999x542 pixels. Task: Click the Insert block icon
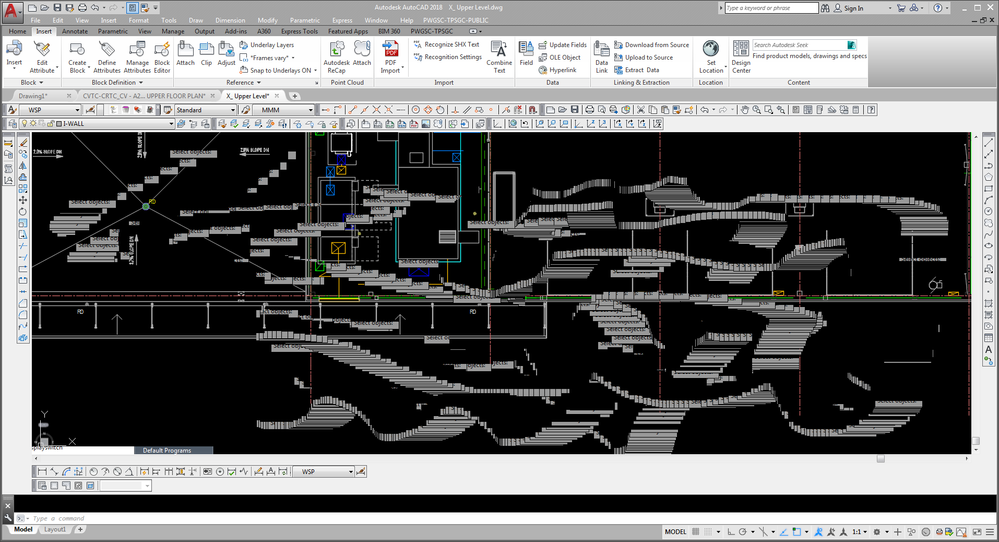point(14,50)
